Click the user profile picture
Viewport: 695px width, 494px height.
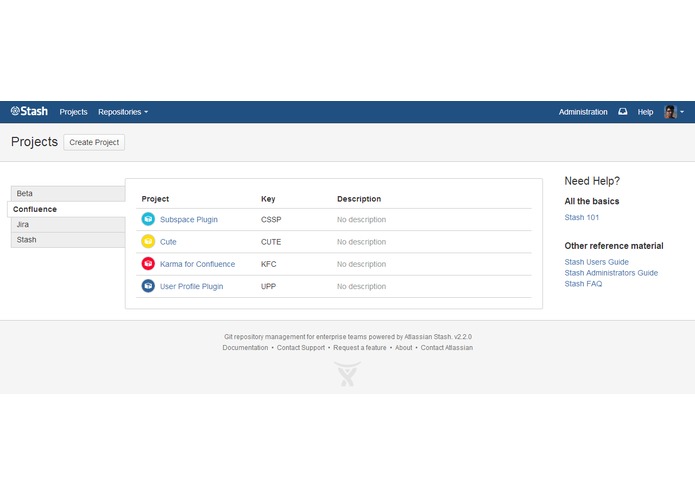click(670, 112)
